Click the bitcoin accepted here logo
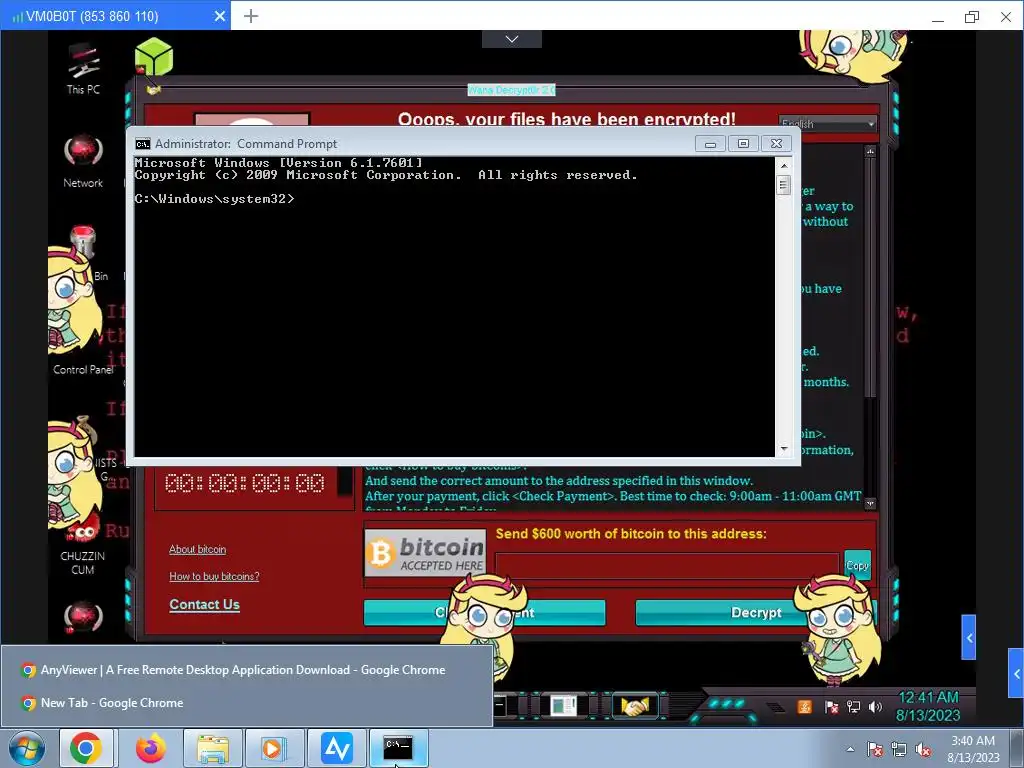This screenshot has width=1024, height=768. 425,552
